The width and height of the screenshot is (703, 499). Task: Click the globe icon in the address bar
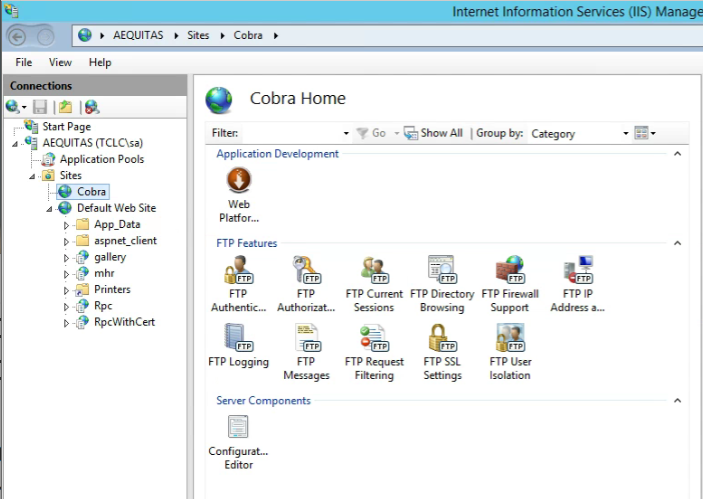tap(85, 35)
